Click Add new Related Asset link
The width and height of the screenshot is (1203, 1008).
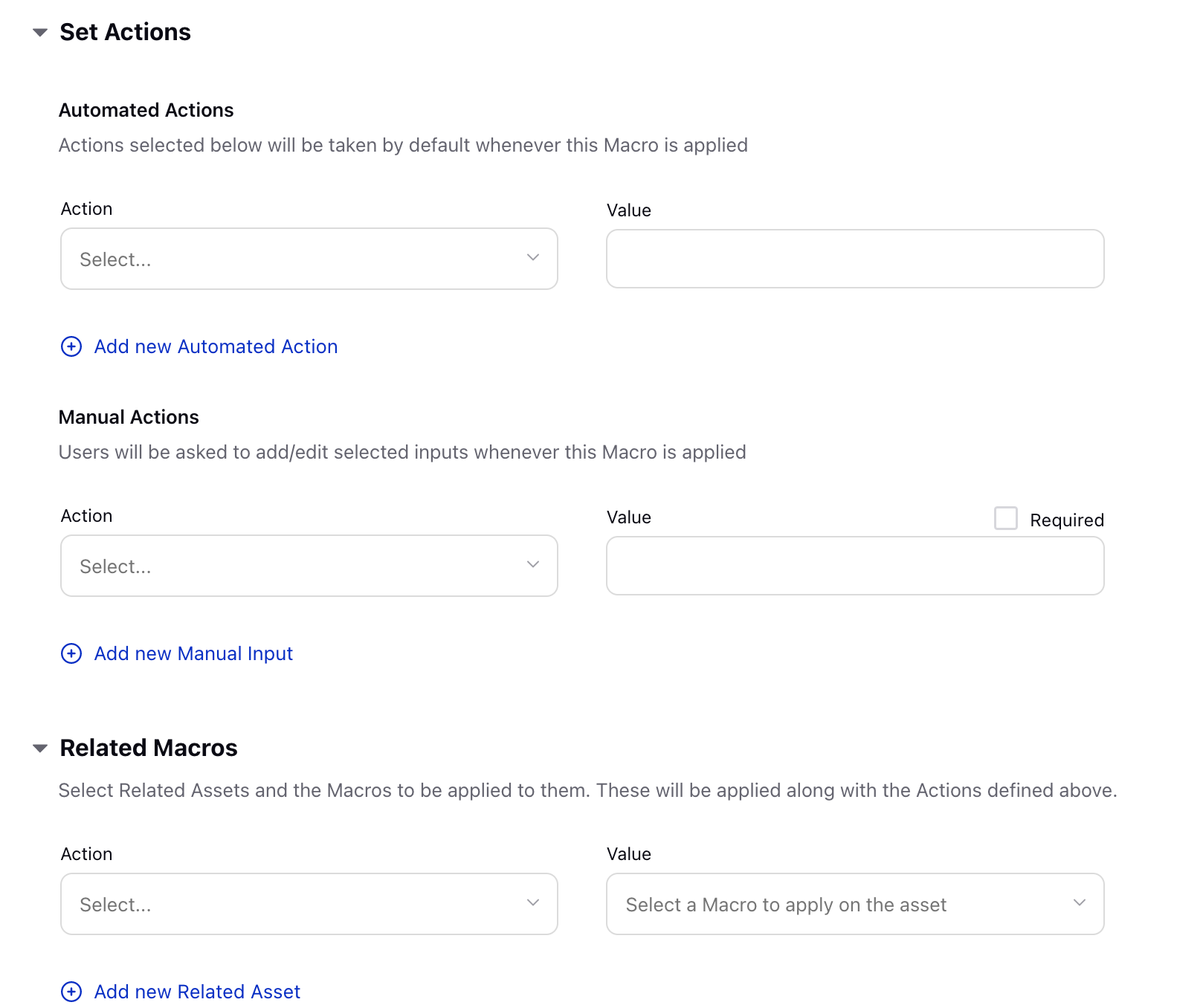point(197,992)
